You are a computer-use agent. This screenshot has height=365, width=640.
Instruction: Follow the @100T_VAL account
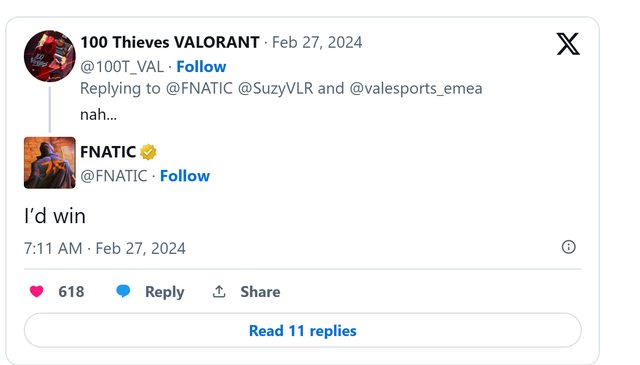click(x=201, y=67)
